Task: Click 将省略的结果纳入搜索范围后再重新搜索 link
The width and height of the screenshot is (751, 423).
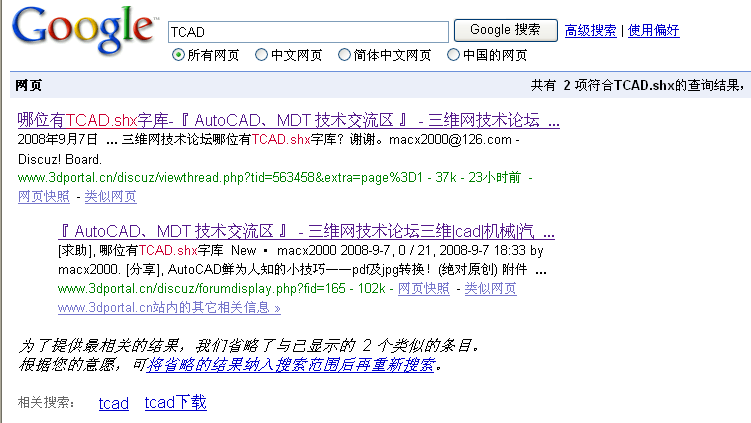Action: click(x=290, y=365)
